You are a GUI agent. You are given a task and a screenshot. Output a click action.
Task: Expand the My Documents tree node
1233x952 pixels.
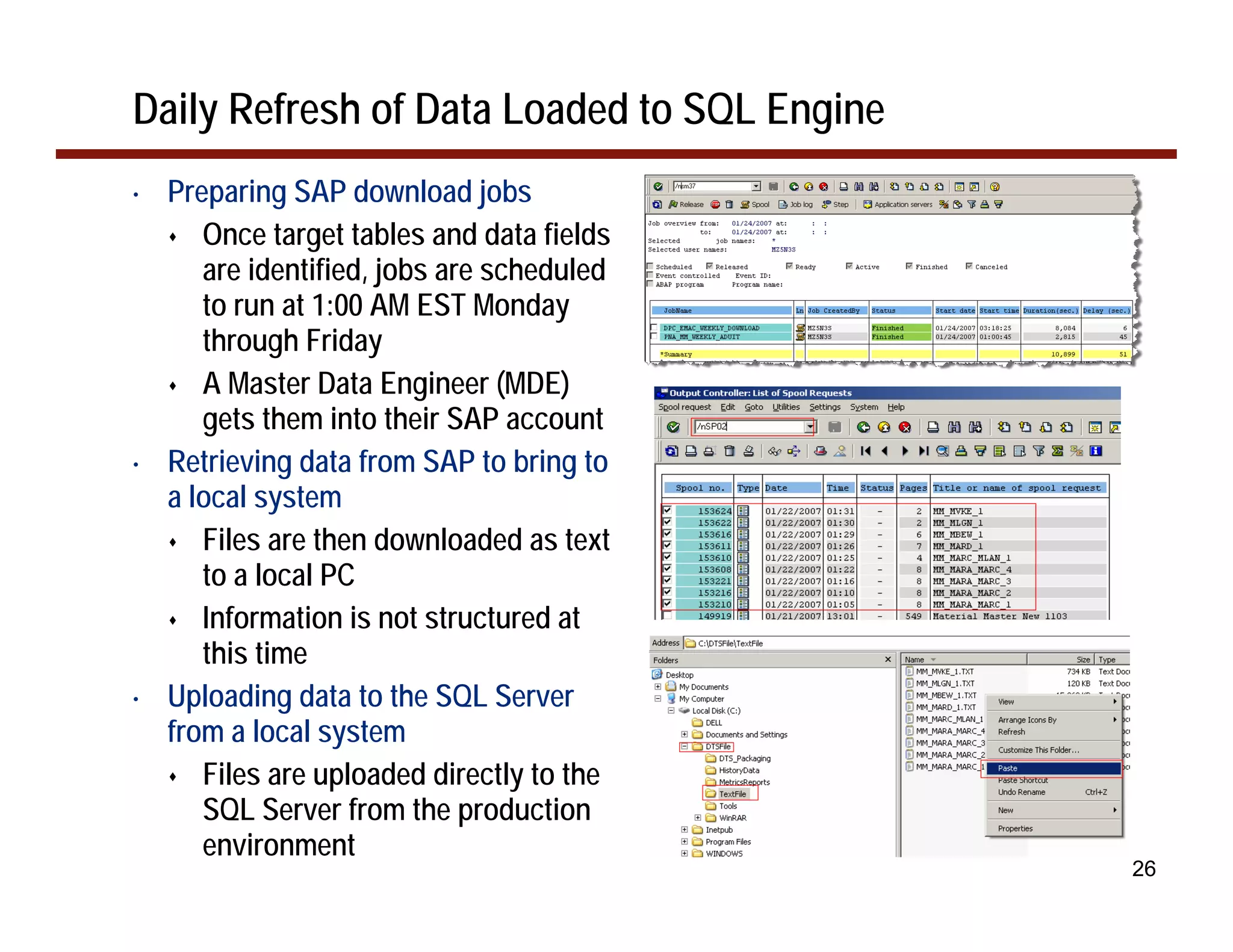coord(658,687)
